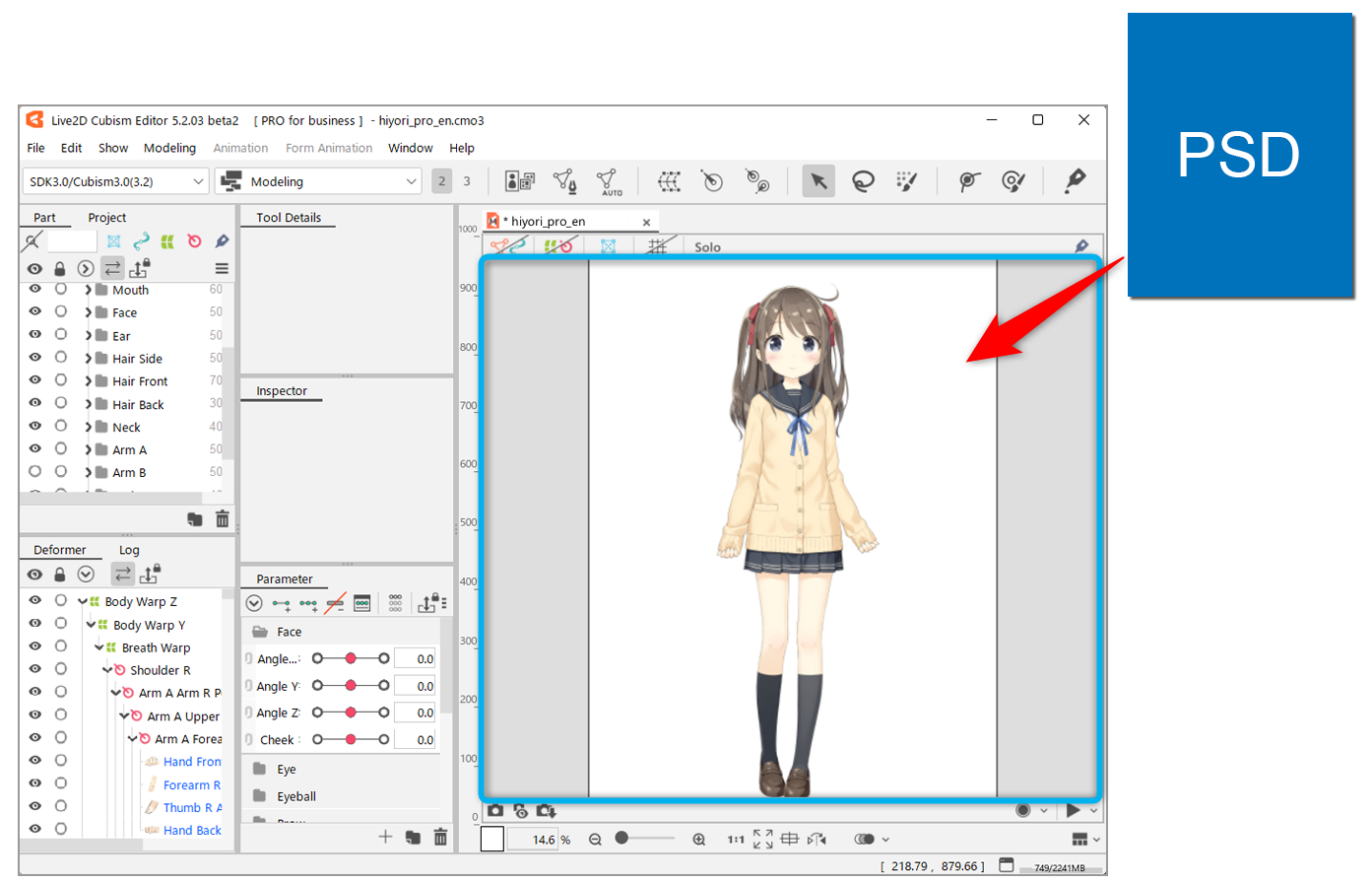Select the Lasso selection tool

click(x=863, y=181)
